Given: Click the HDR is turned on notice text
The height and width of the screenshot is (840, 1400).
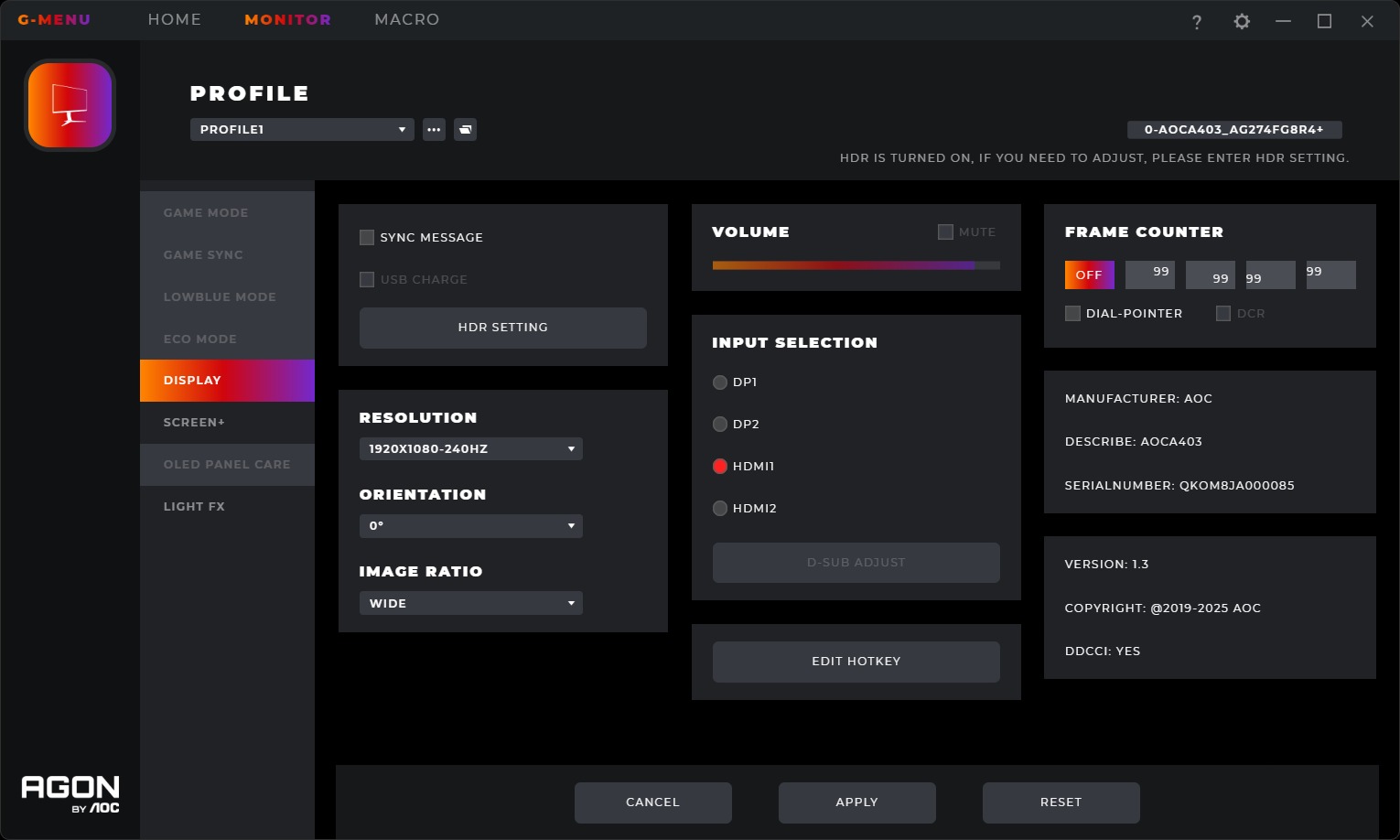Looking at the screenshot, I should click(x=1094, y=157).
